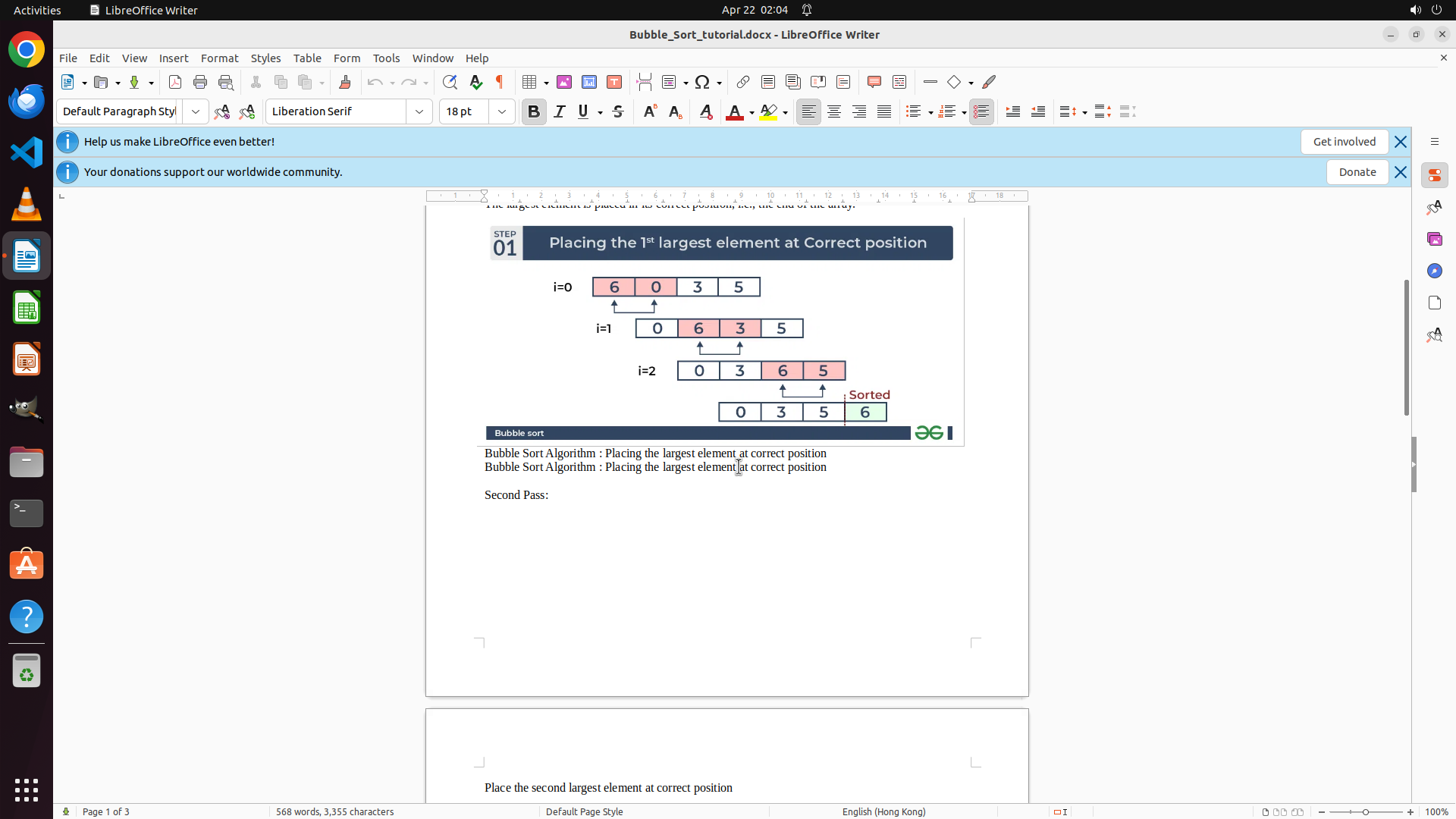The height and width of the screenshot is (819, 1456).
Task: Click Clone Formatting paintbrush icon
Action: (345, 82)
